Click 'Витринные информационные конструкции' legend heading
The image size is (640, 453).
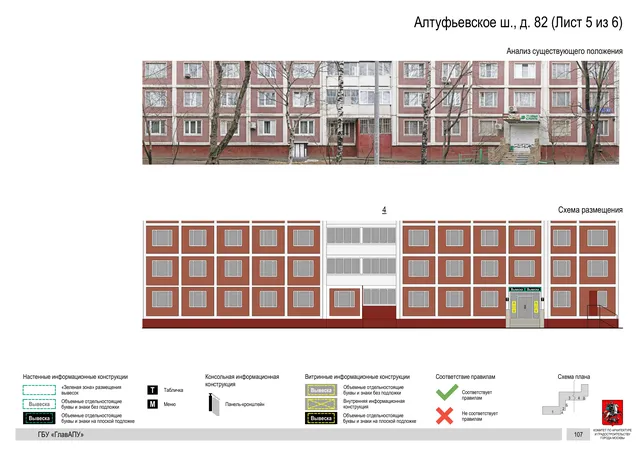[357, 377]
